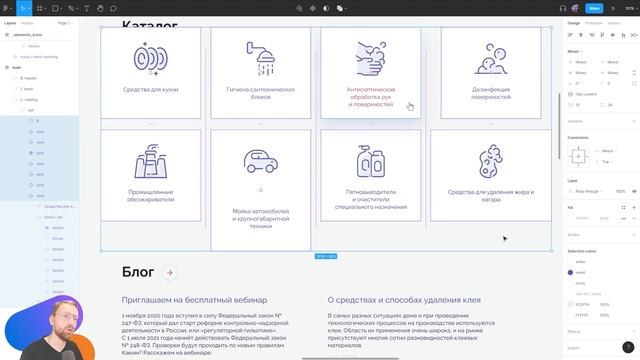Image resolution: width=640 pixels, height=360 pixels.
Task: Select the '_elements_icons' layer
Action: click(x=27, y=35)
